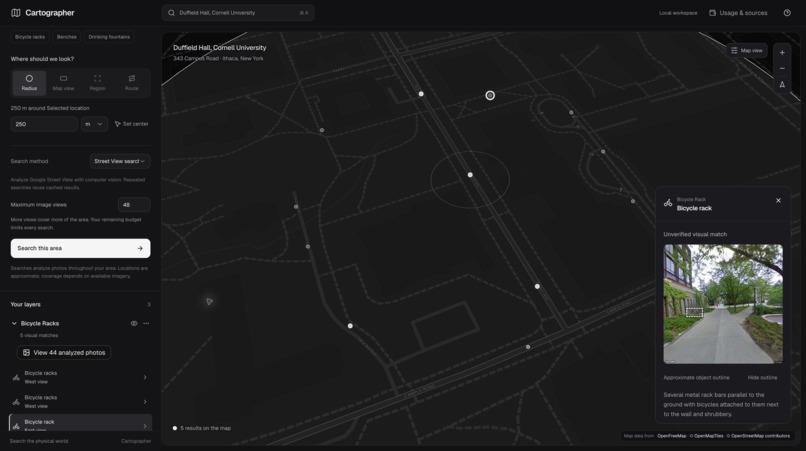Select the Radius search mode
This screenshot has height=451, width=806.
click(x=29, y=83)
